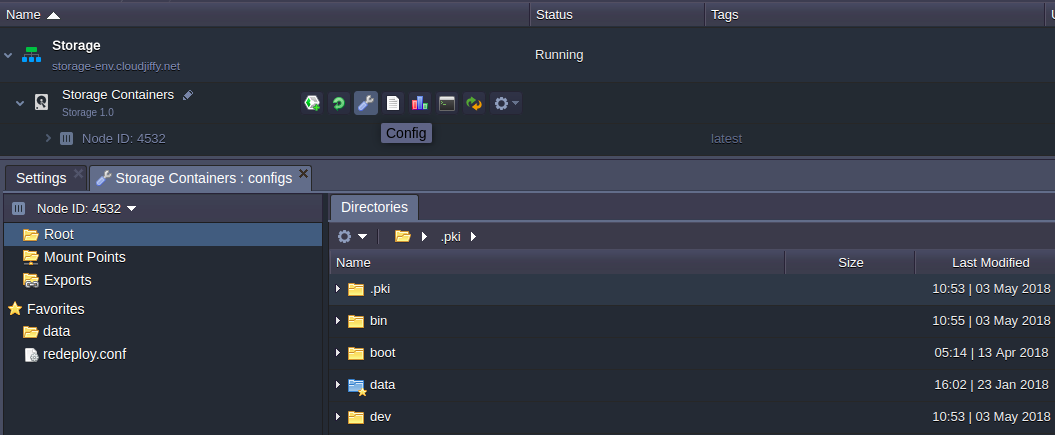Click the Add Nodes icon for Storage Containers

312,103
